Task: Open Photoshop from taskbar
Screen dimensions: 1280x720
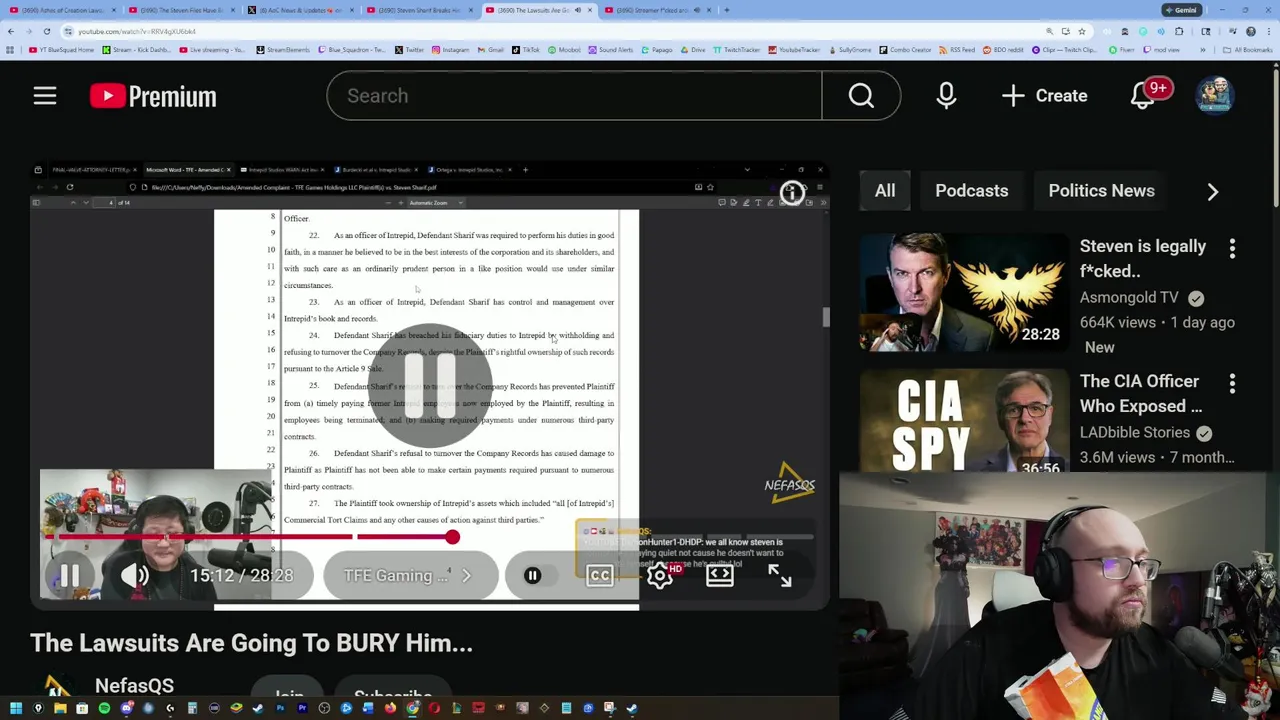Action: pos(280,708)
